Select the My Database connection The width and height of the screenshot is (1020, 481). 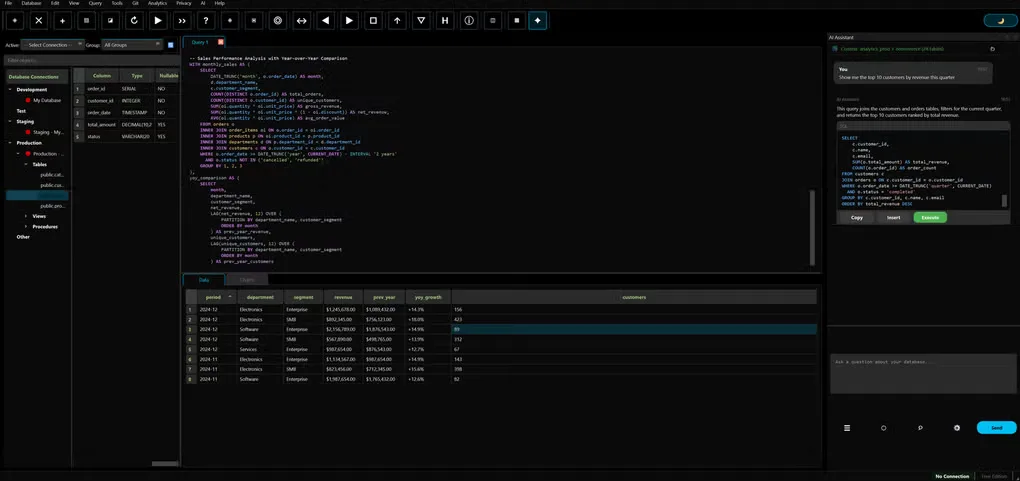(x=47, y=100)
